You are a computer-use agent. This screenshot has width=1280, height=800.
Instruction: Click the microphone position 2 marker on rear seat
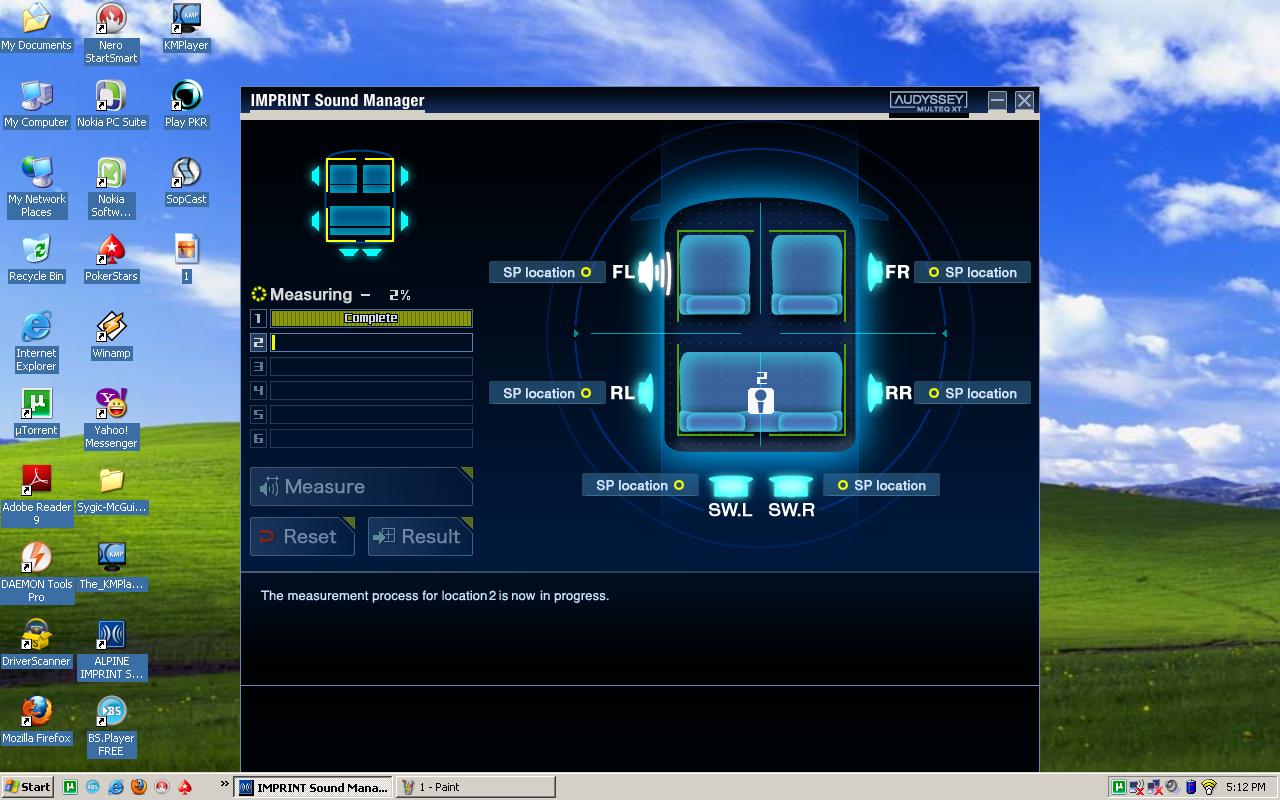(762, 397)
